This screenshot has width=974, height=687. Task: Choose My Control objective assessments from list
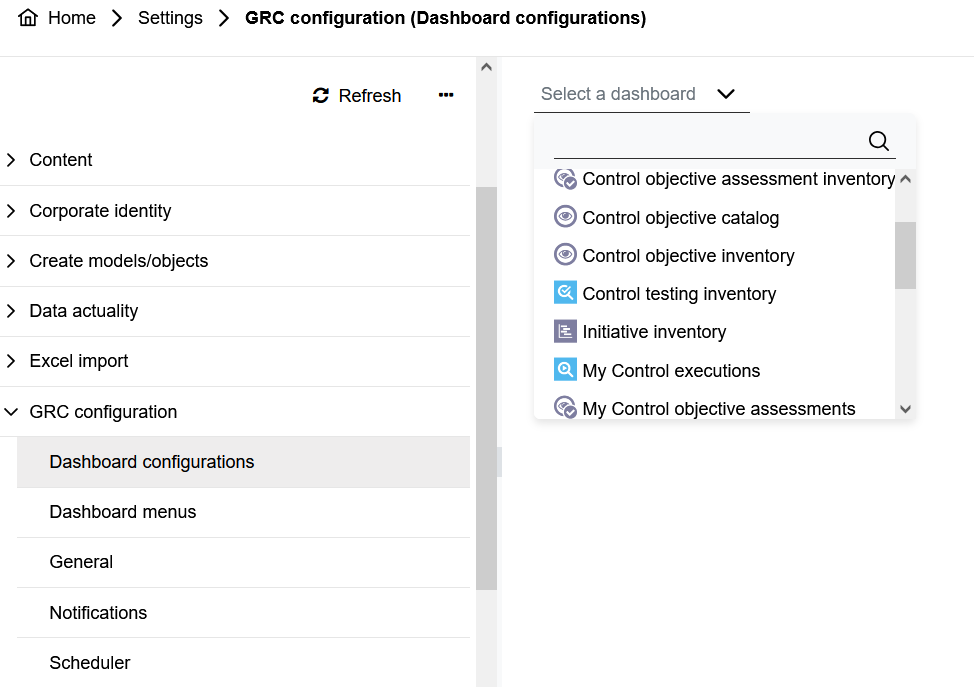tap(718, 408)
